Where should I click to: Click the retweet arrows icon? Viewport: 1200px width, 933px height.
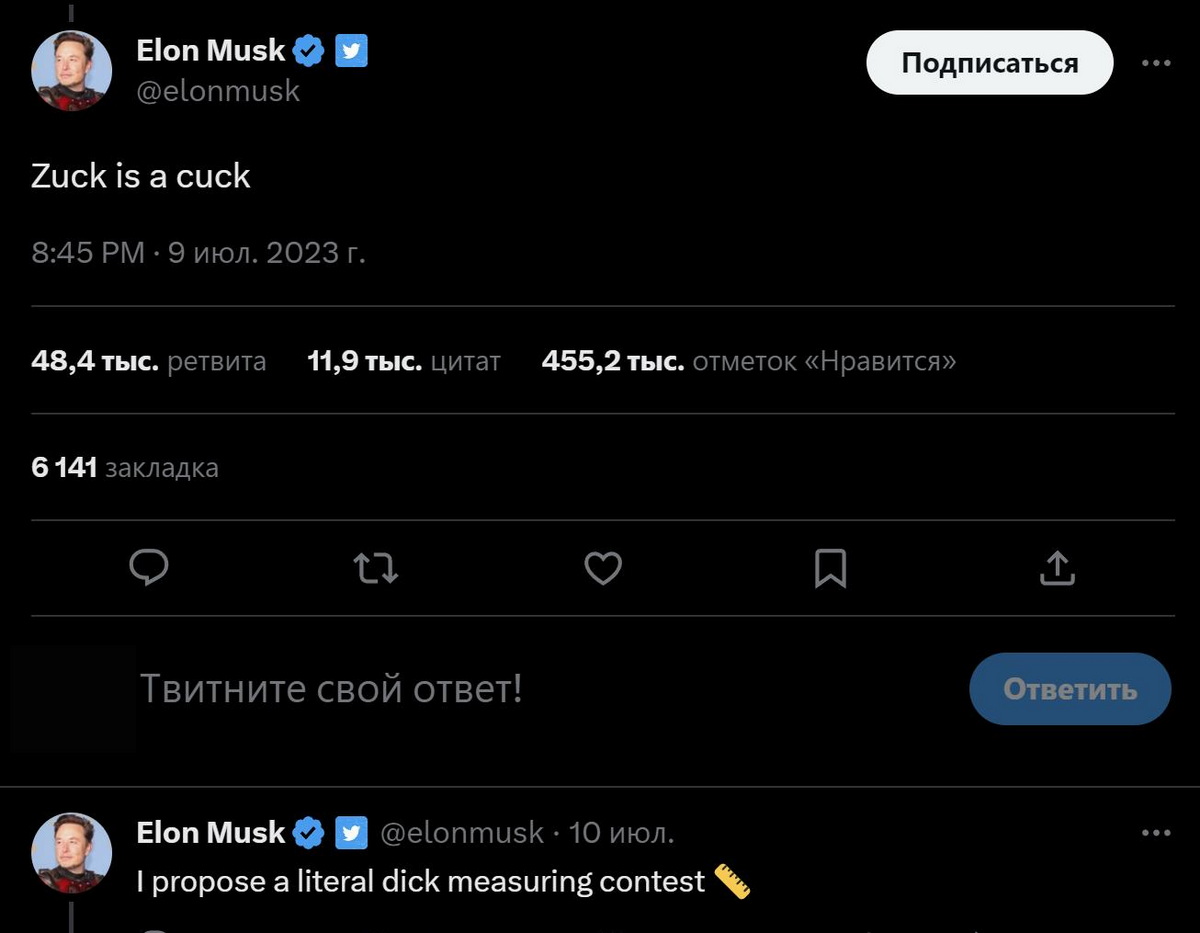point(377,569)
